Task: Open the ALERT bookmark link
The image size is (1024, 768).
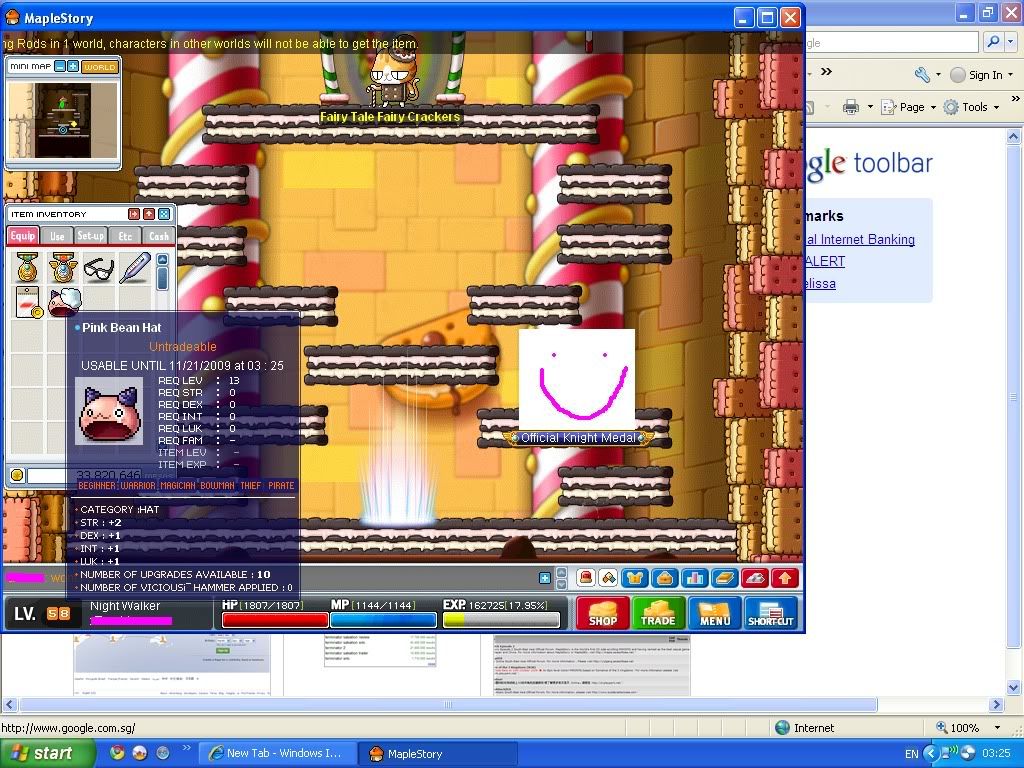Action: (x=825, y=261)
